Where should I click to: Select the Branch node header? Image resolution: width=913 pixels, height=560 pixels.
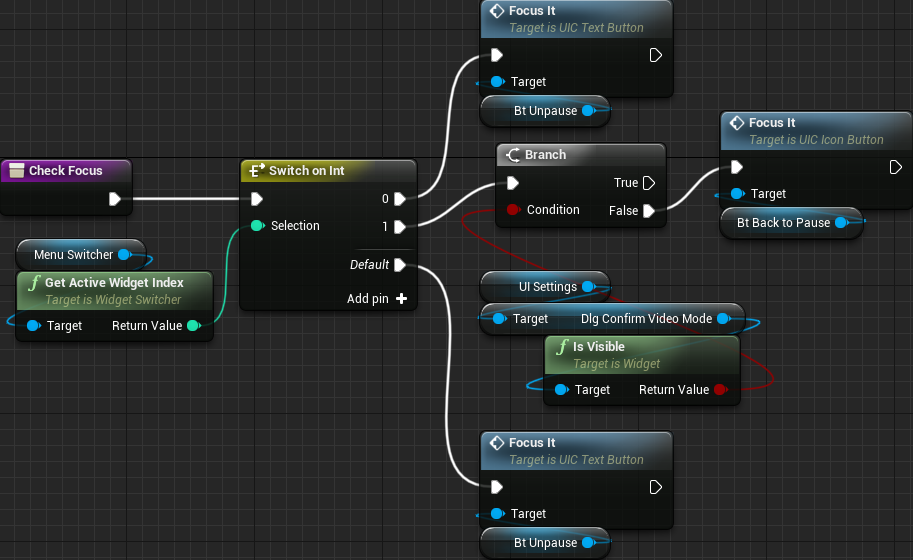(581, 155)
